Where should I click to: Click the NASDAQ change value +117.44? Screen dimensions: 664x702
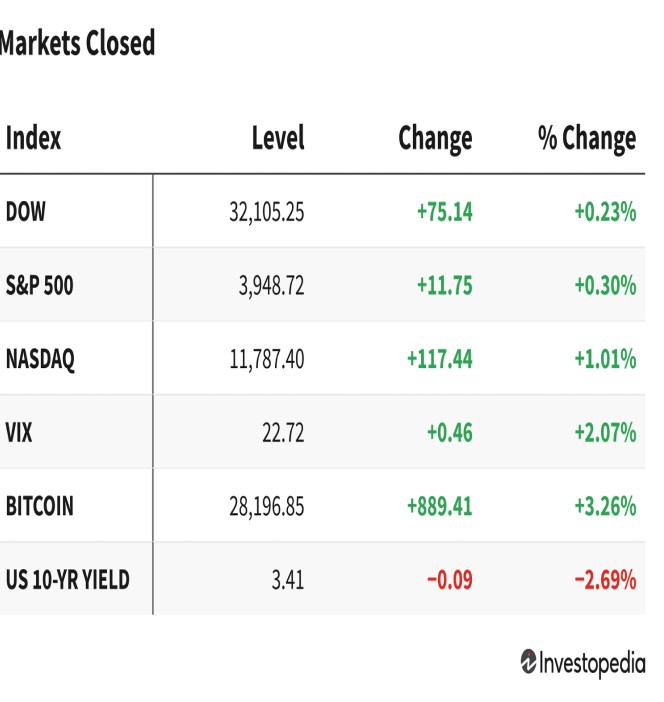pos(440,359)
